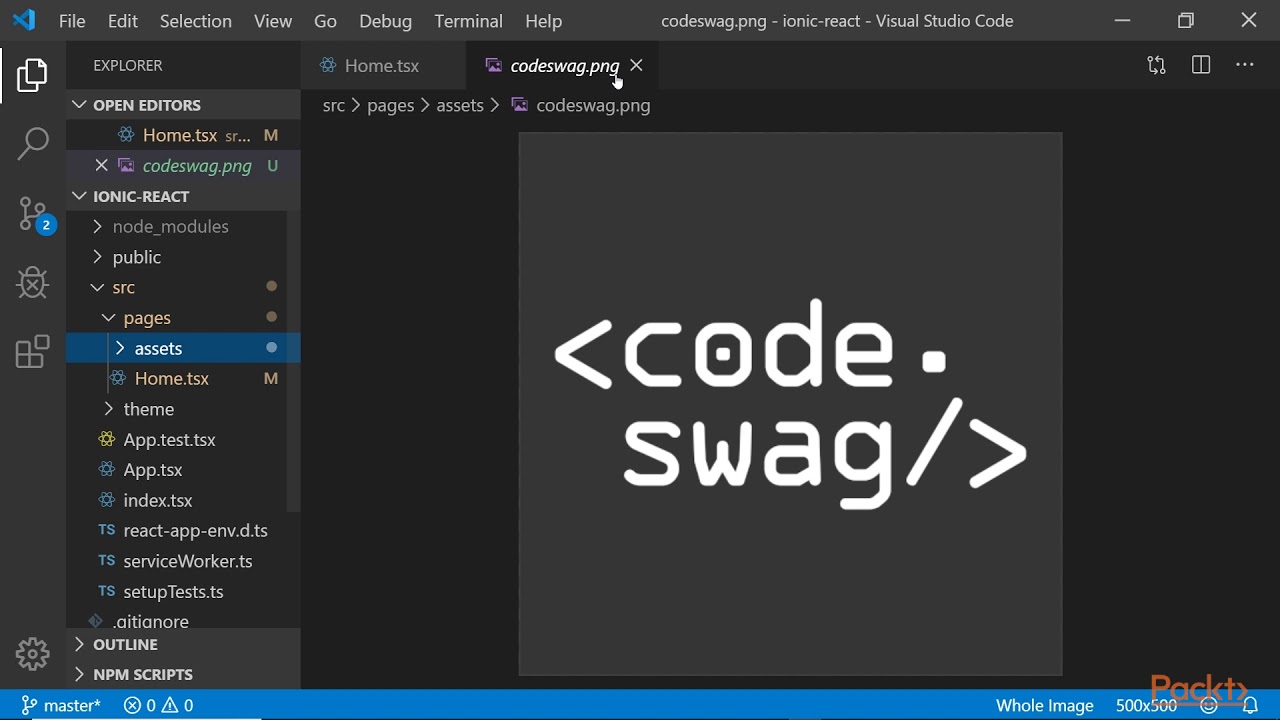1280x720 pixels.
Task: Collapse the Open Editors section
Action: pos(183,105)
